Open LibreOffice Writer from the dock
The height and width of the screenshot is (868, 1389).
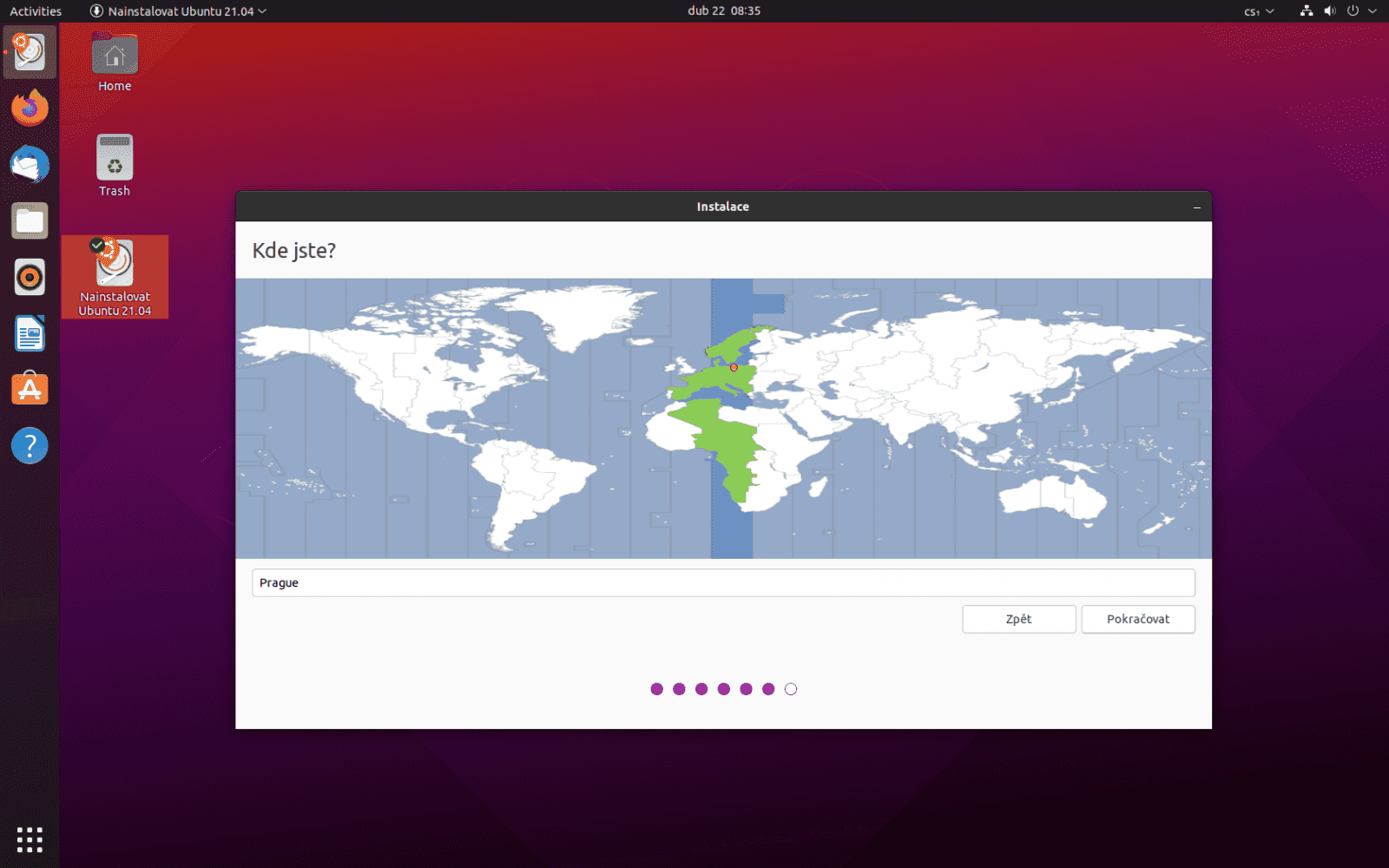(29, 333)
